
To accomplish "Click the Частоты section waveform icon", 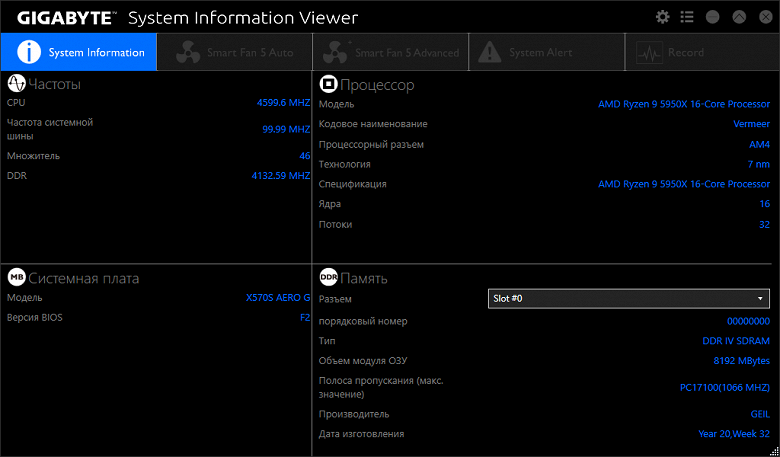I will tap(16, 84).
